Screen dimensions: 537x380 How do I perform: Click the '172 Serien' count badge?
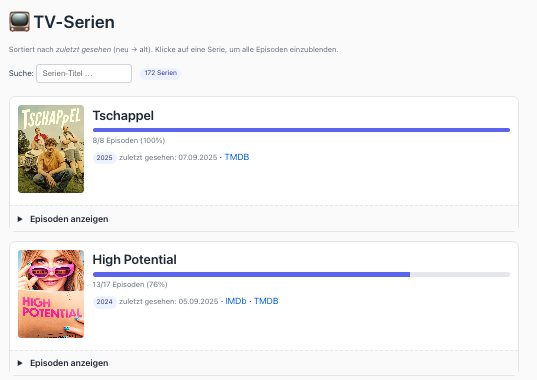tap(161, 73)
